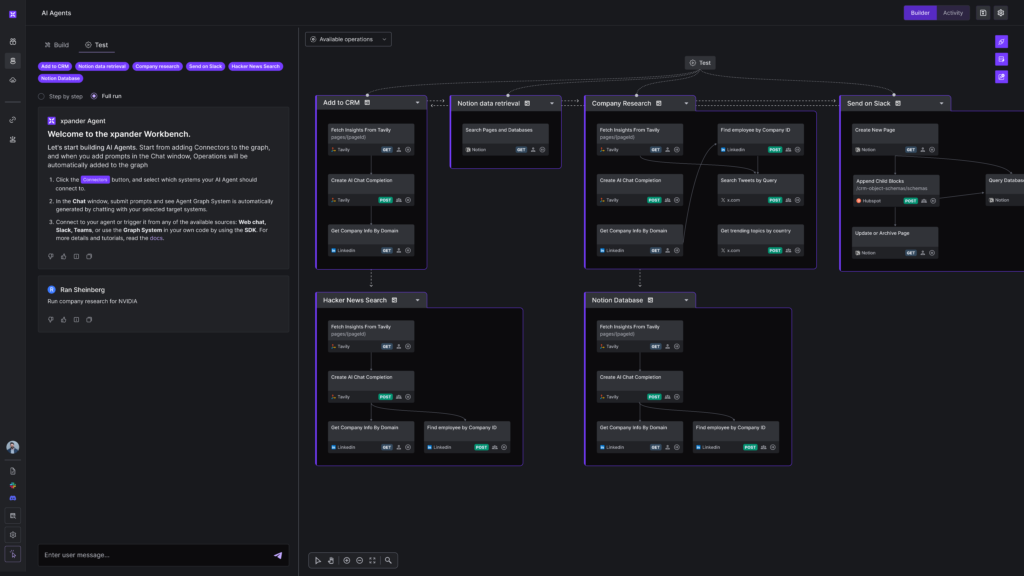Expand the Company Research node dropdown arrow
Viewport: 1024px width, 576px height.
click(x=686, y=103)
